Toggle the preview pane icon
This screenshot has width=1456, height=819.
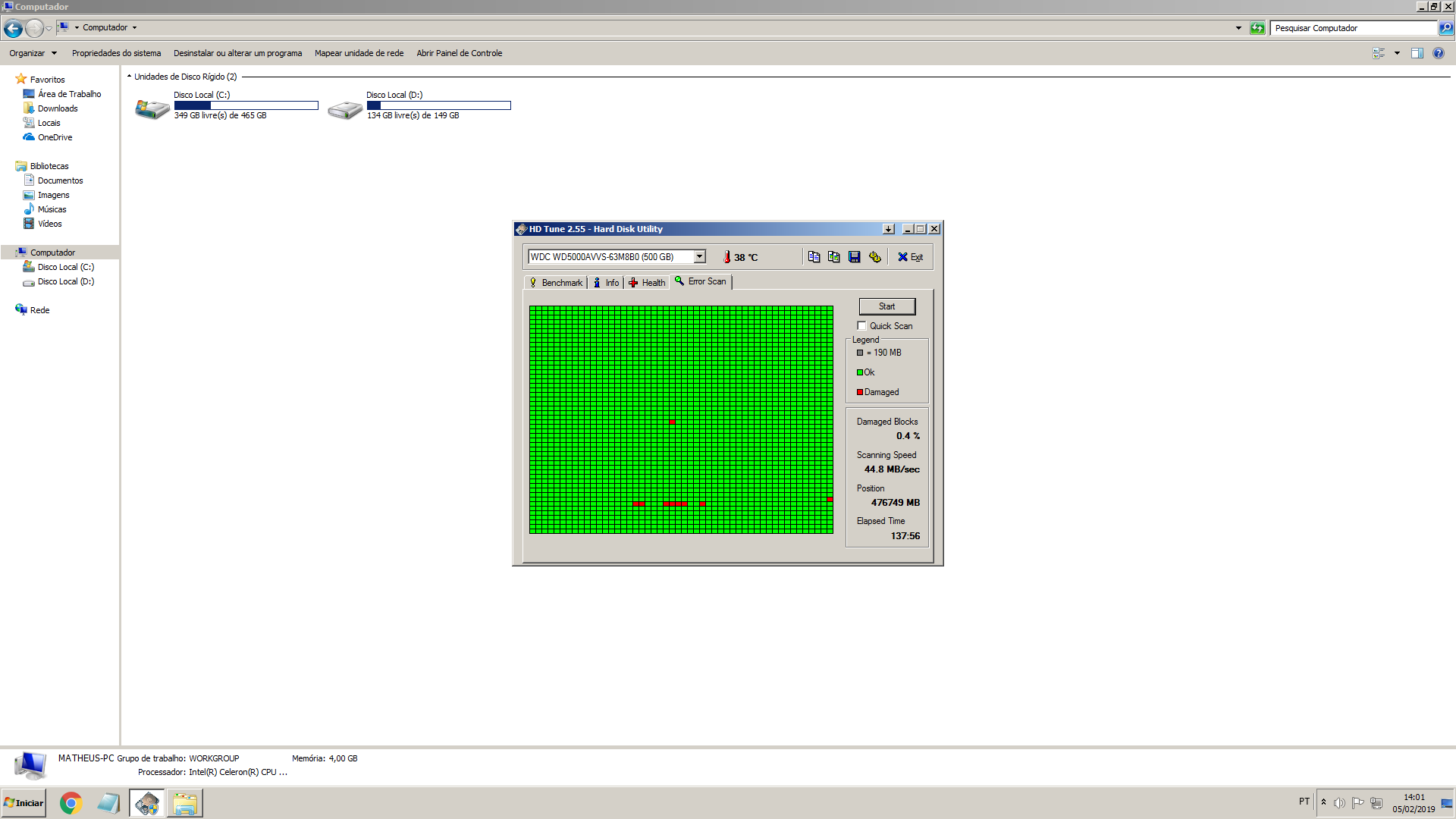[x=1417, y=53]
